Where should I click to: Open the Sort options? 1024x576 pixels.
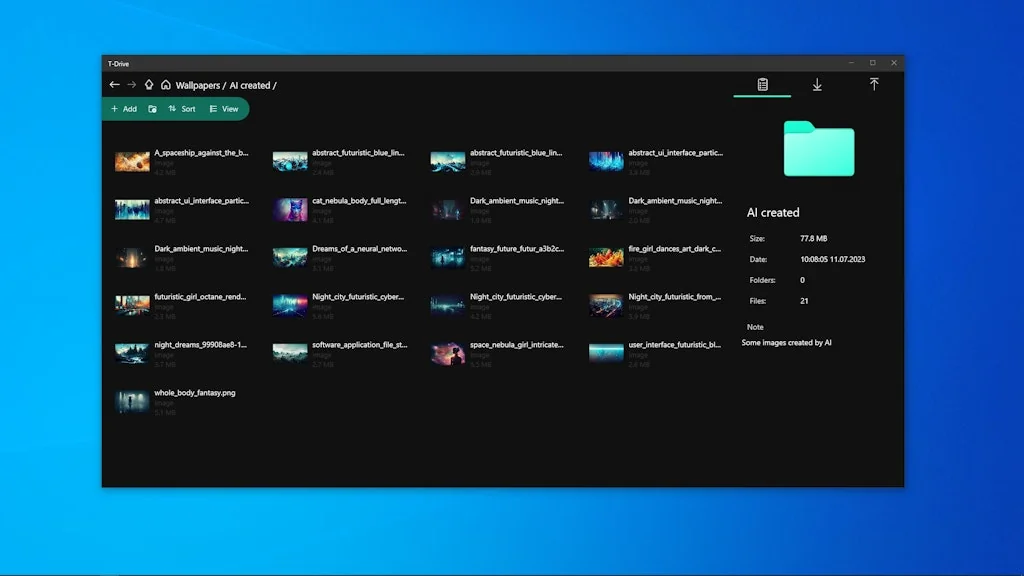183,109
